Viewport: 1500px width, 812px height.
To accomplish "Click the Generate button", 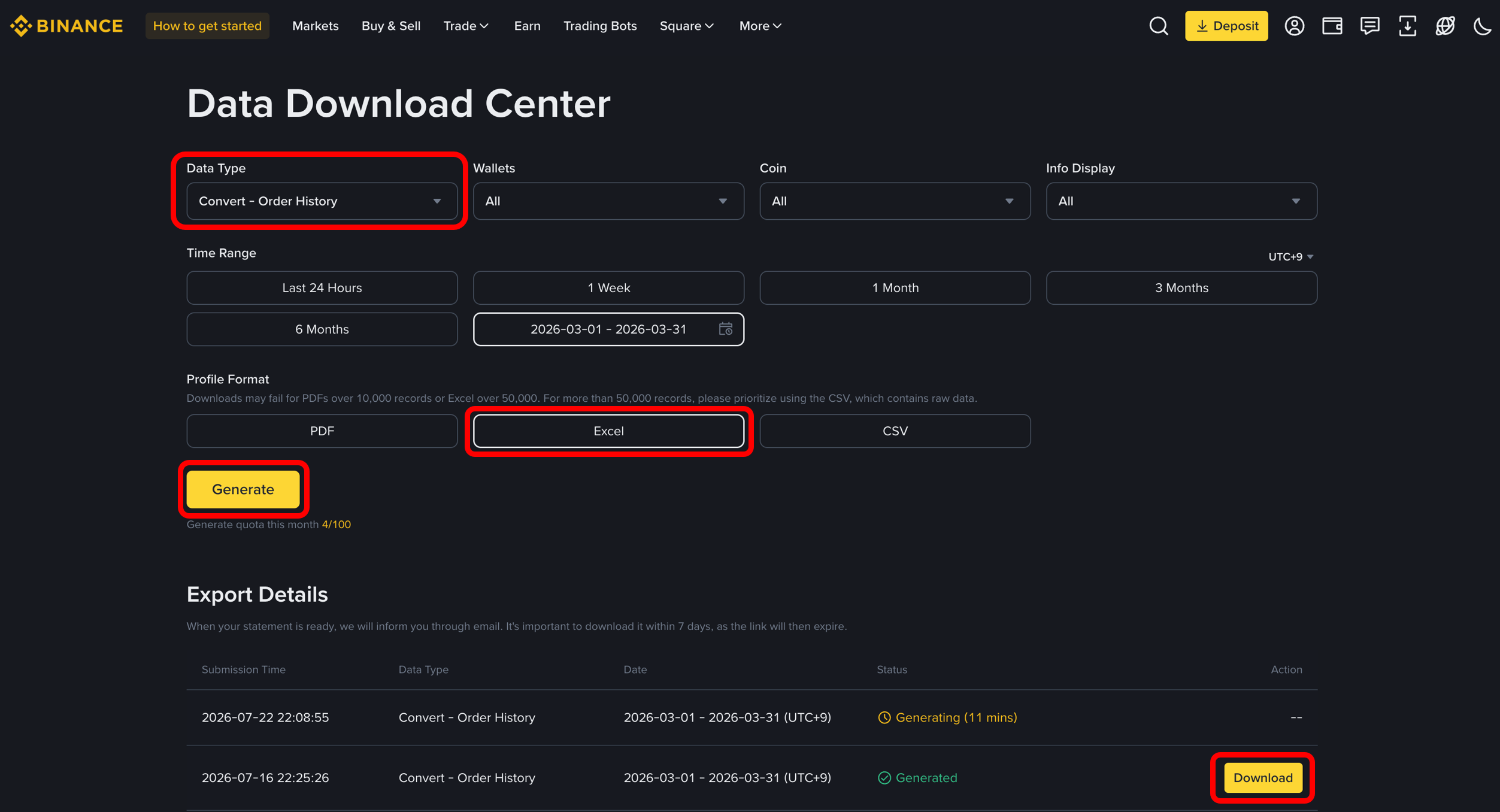I will click(x=243, y=489).
